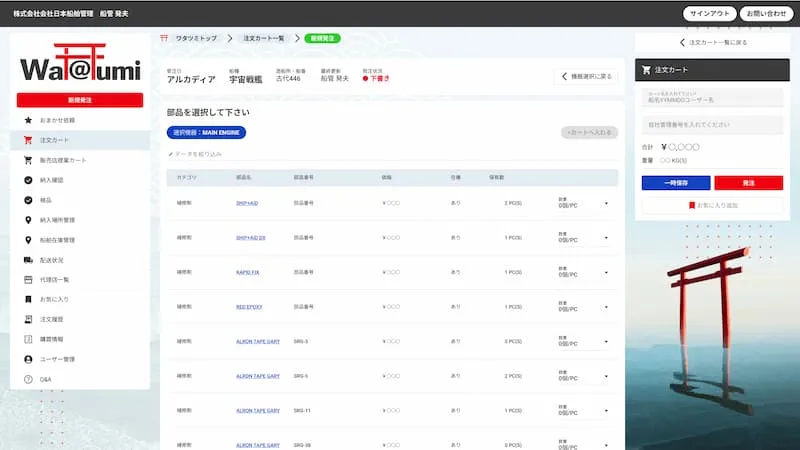The height and width of the screenshot is (450, 800).
Task: Click the お問い合わせ button
Action: [x=766, y=14]
